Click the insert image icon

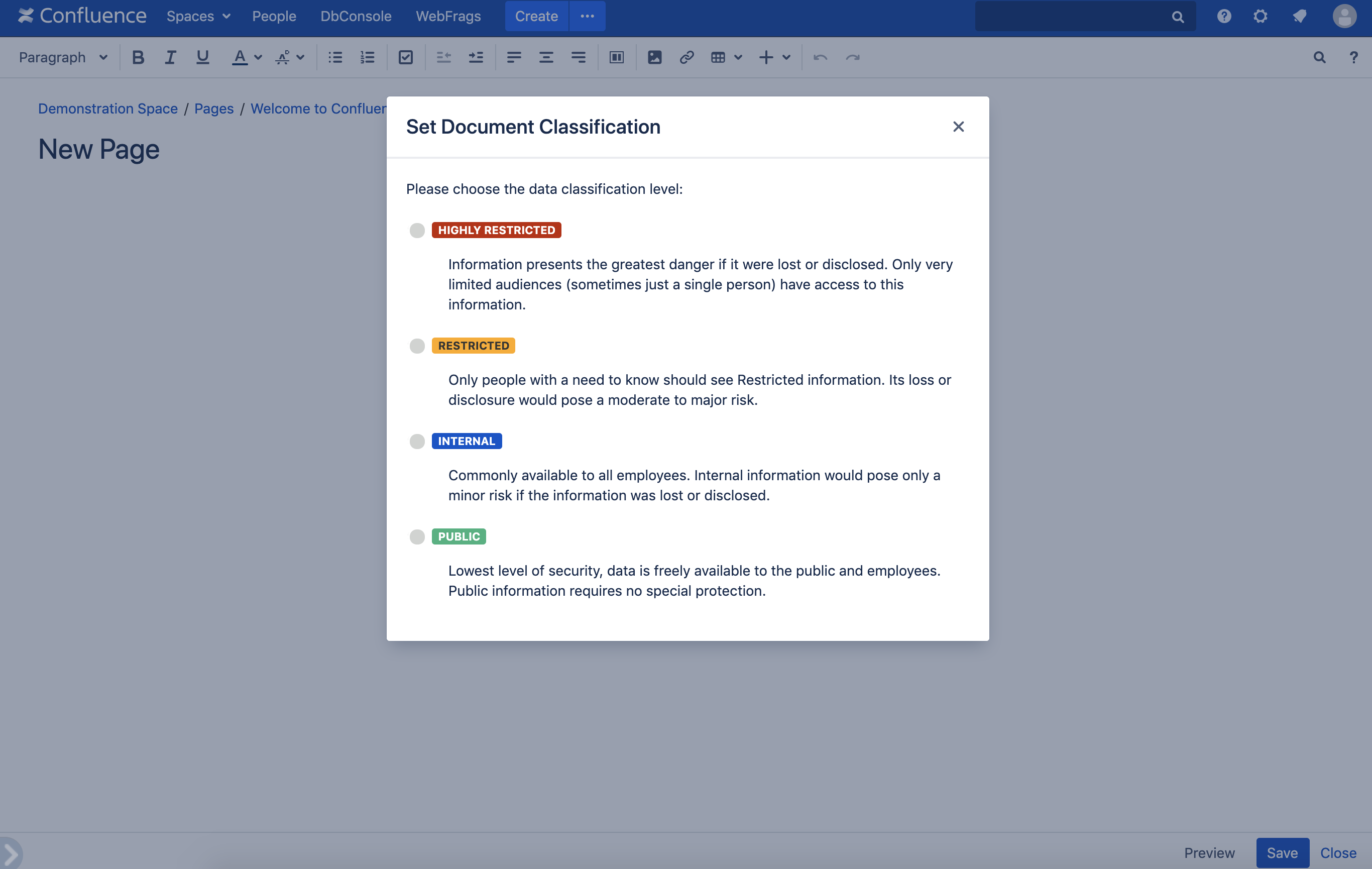tap(655, 58)
